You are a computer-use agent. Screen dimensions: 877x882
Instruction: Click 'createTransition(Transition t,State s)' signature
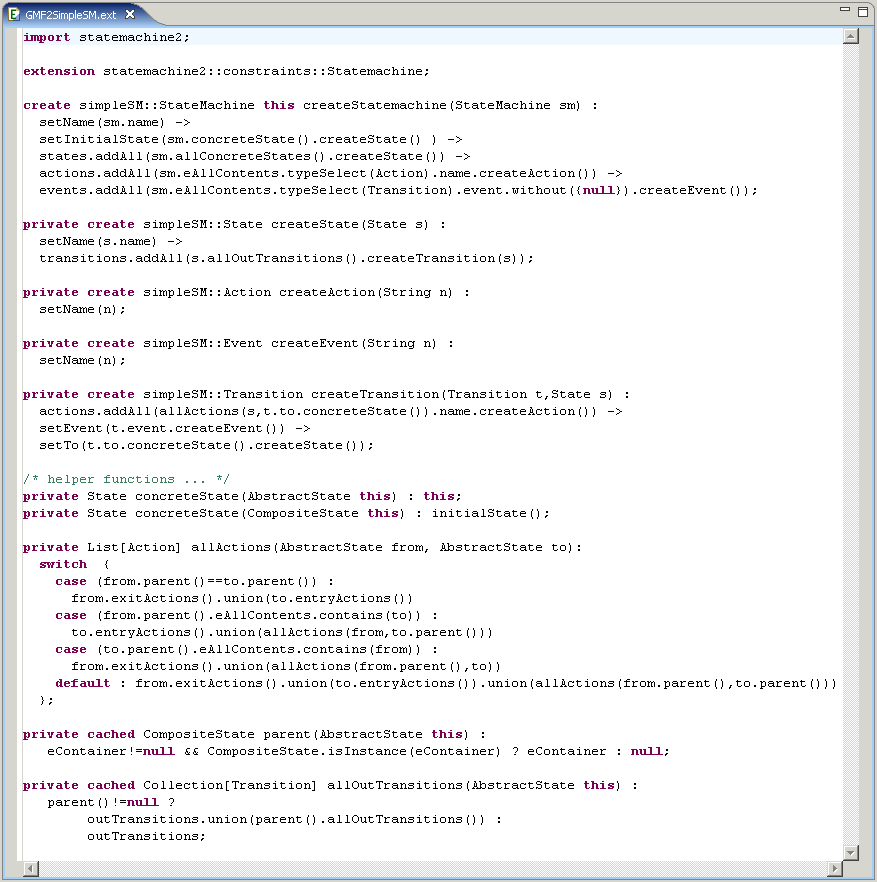pyautogui.click(x=461, y=394)
